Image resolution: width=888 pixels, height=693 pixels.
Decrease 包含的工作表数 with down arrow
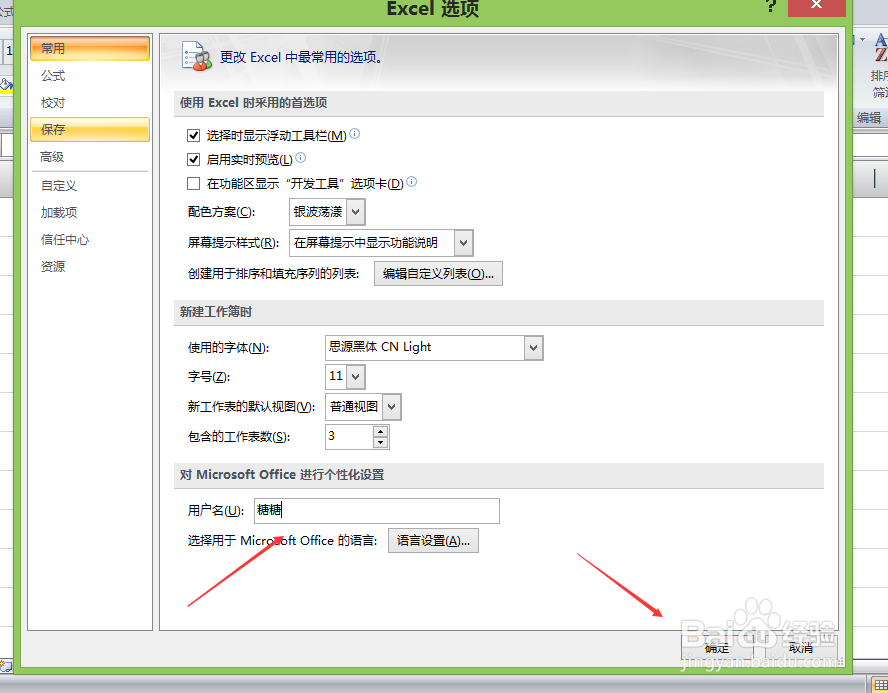381,443
